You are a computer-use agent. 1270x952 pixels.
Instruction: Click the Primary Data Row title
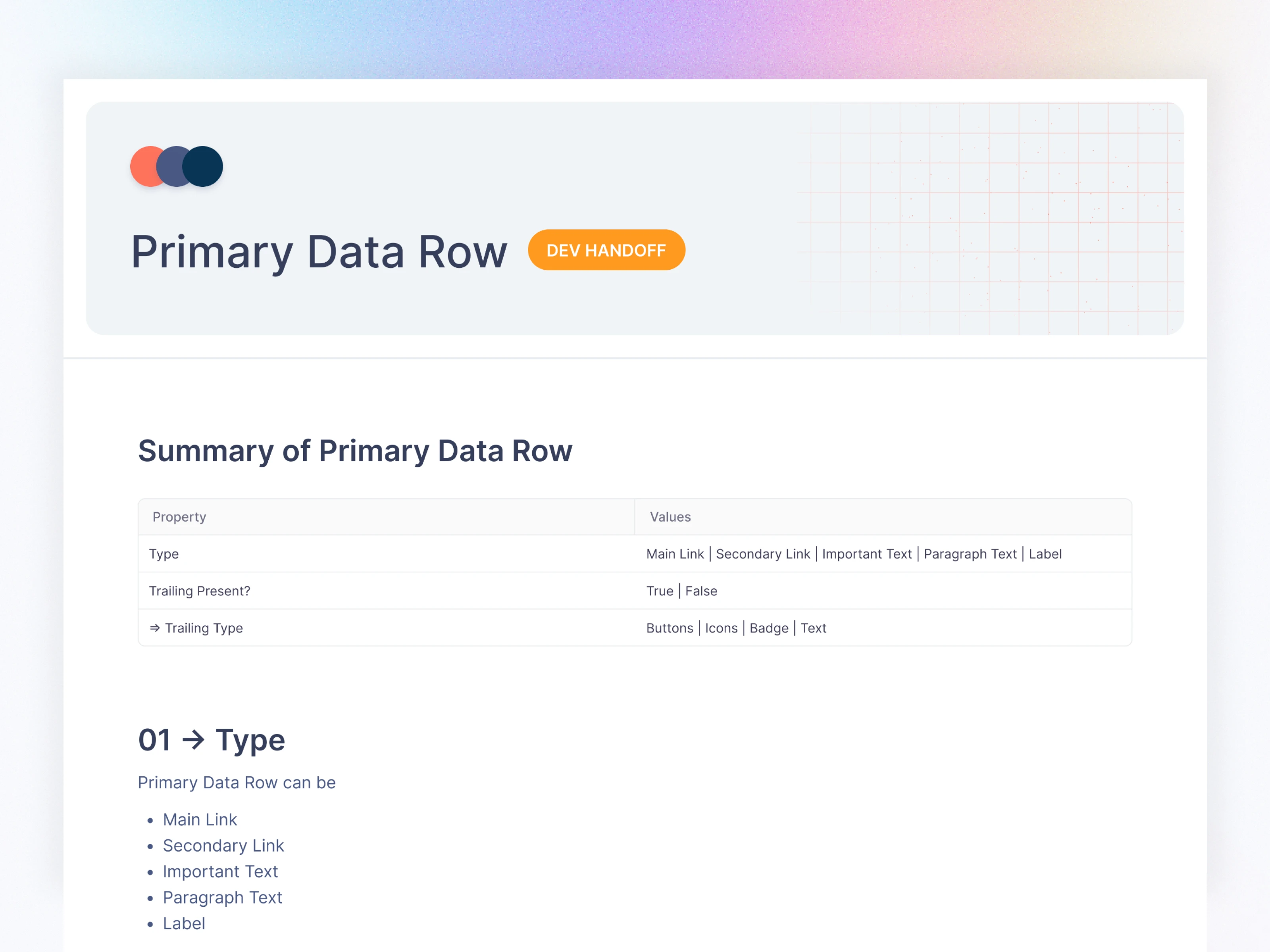pyautogui.click(x=319, y=252)
